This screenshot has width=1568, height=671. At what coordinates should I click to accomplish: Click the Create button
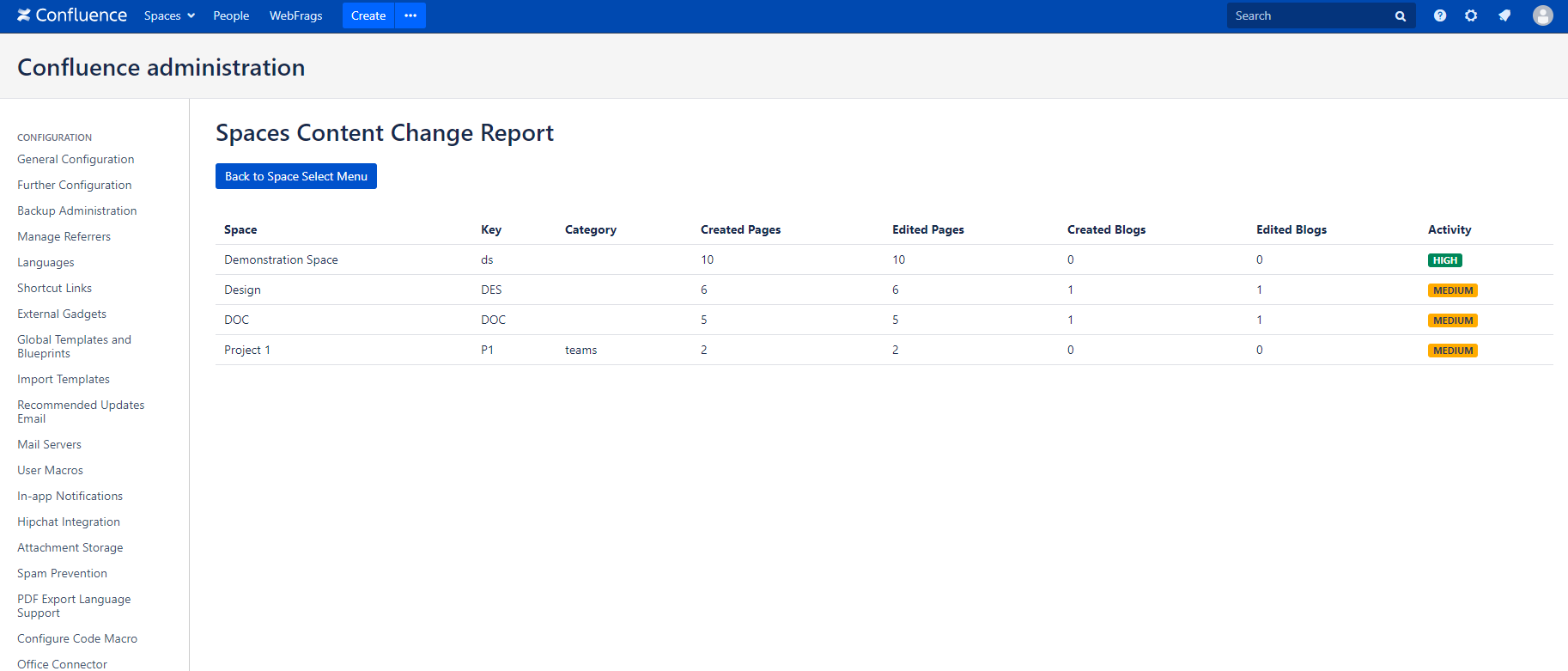368,15
